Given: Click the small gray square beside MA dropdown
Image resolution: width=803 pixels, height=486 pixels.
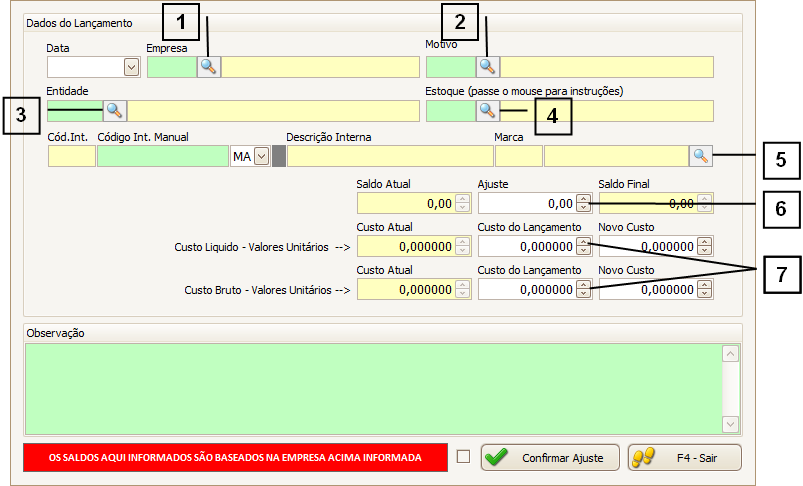Looking at the screenshot, I should (279, 156).
